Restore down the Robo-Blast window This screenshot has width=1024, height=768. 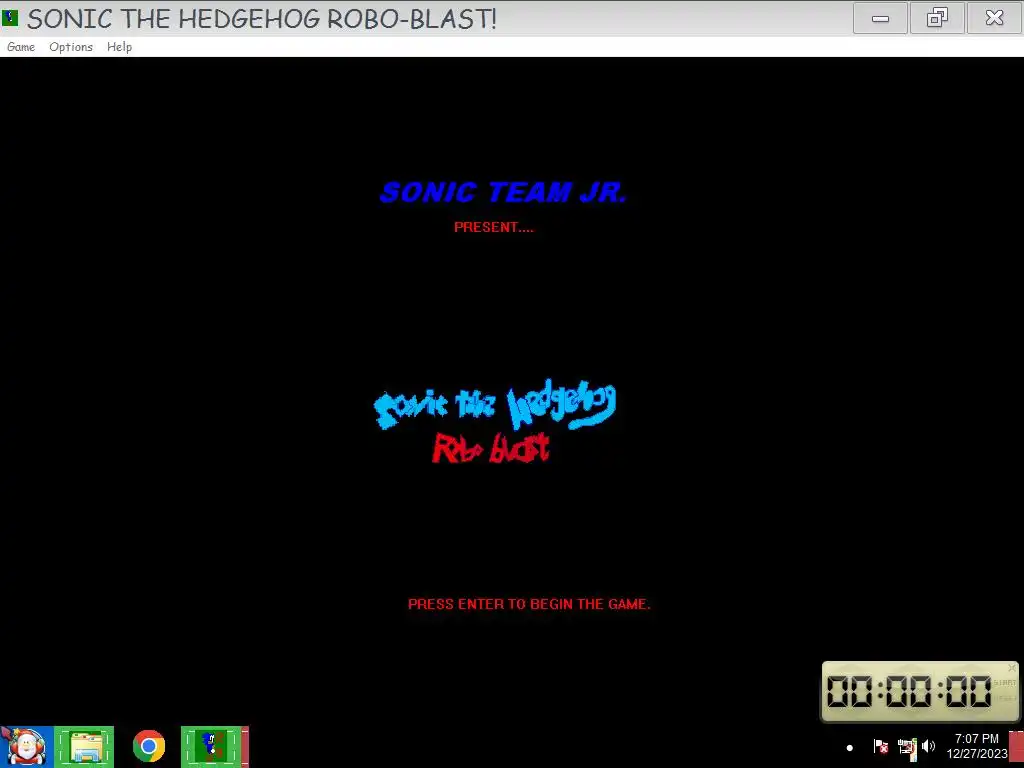[937, 18]
